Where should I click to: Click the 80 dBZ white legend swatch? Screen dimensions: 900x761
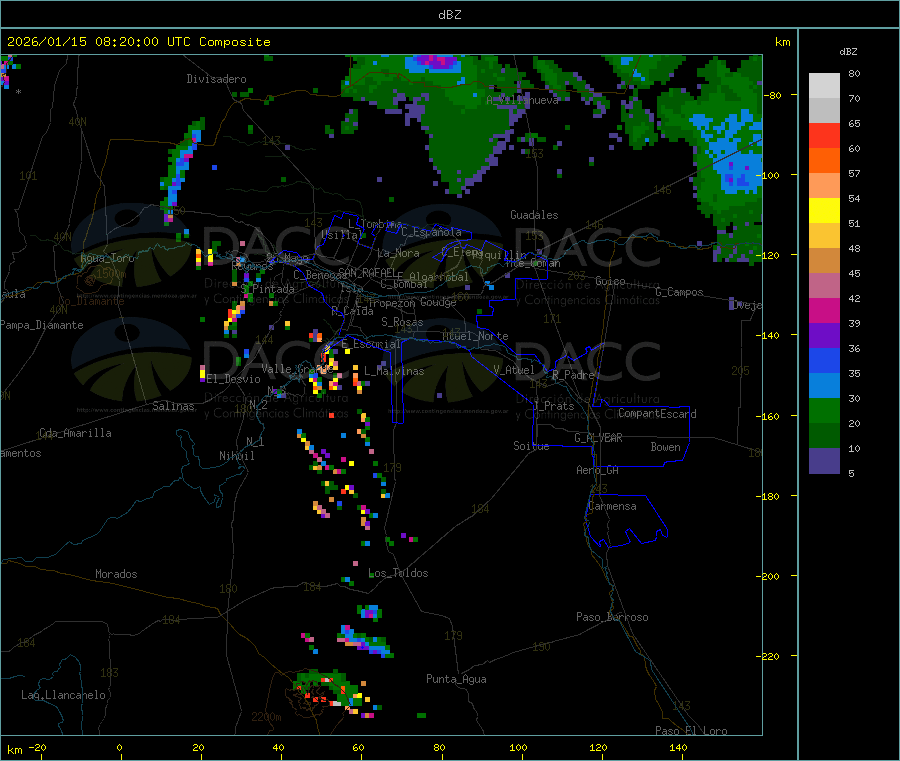824,86
